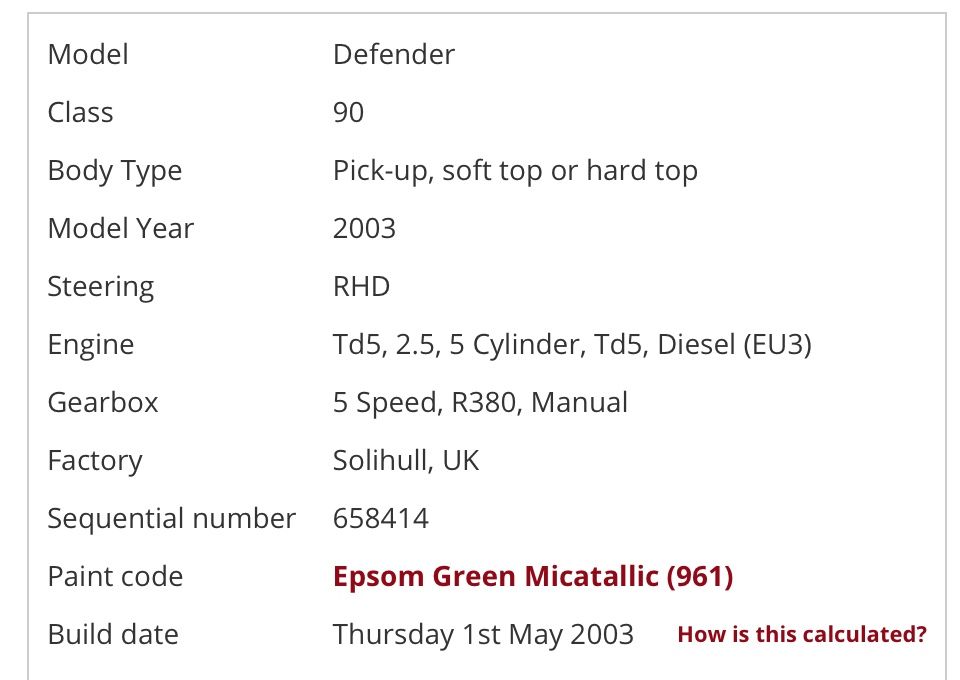
Task: Click 'Thursday 1st May 2003' build date
Action: click(x=483, y=635)
